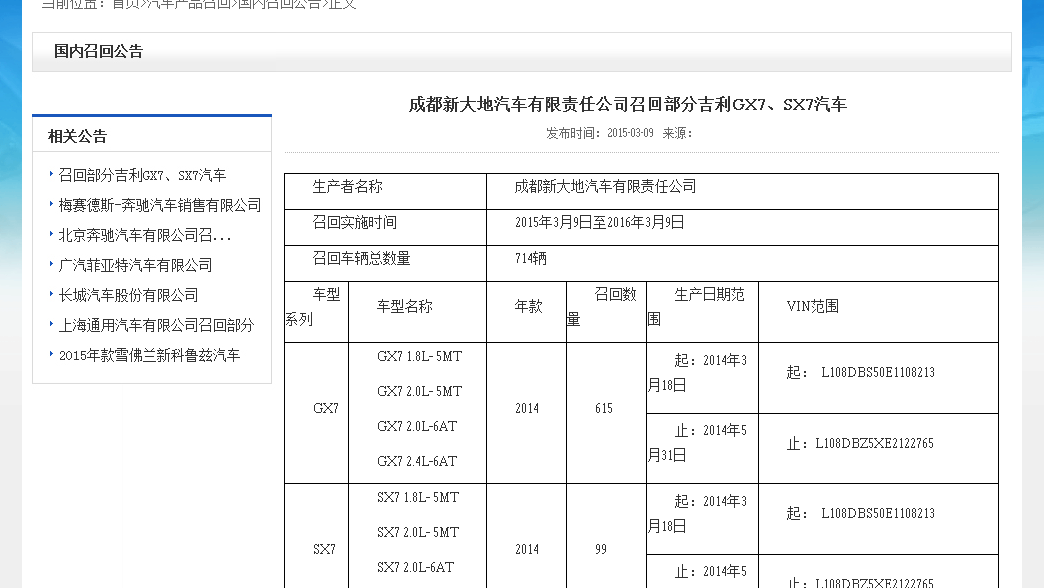Click the text SX7 2.0L-6AT
Viewport: 1044px width, 588px height.
click(x=415, y=568)
